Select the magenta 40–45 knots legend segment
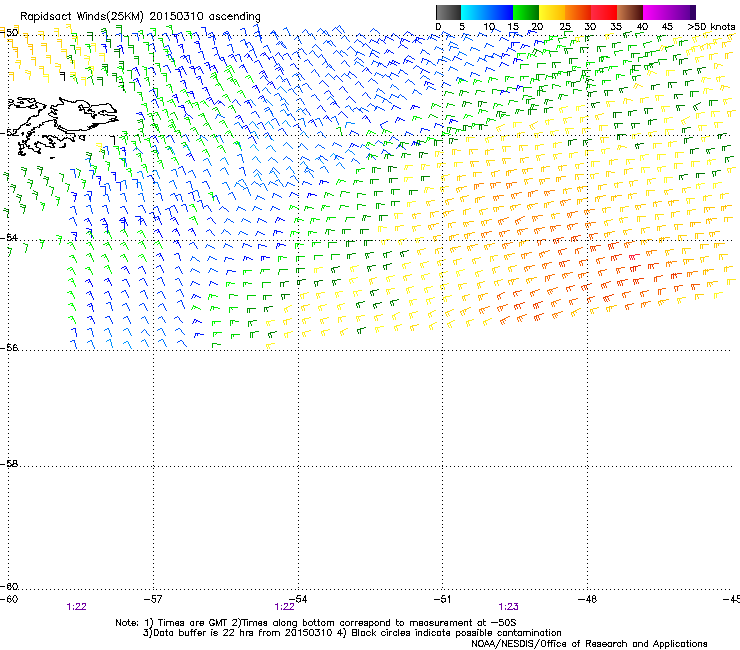The image size is (740, 650). tap(656, 12)
